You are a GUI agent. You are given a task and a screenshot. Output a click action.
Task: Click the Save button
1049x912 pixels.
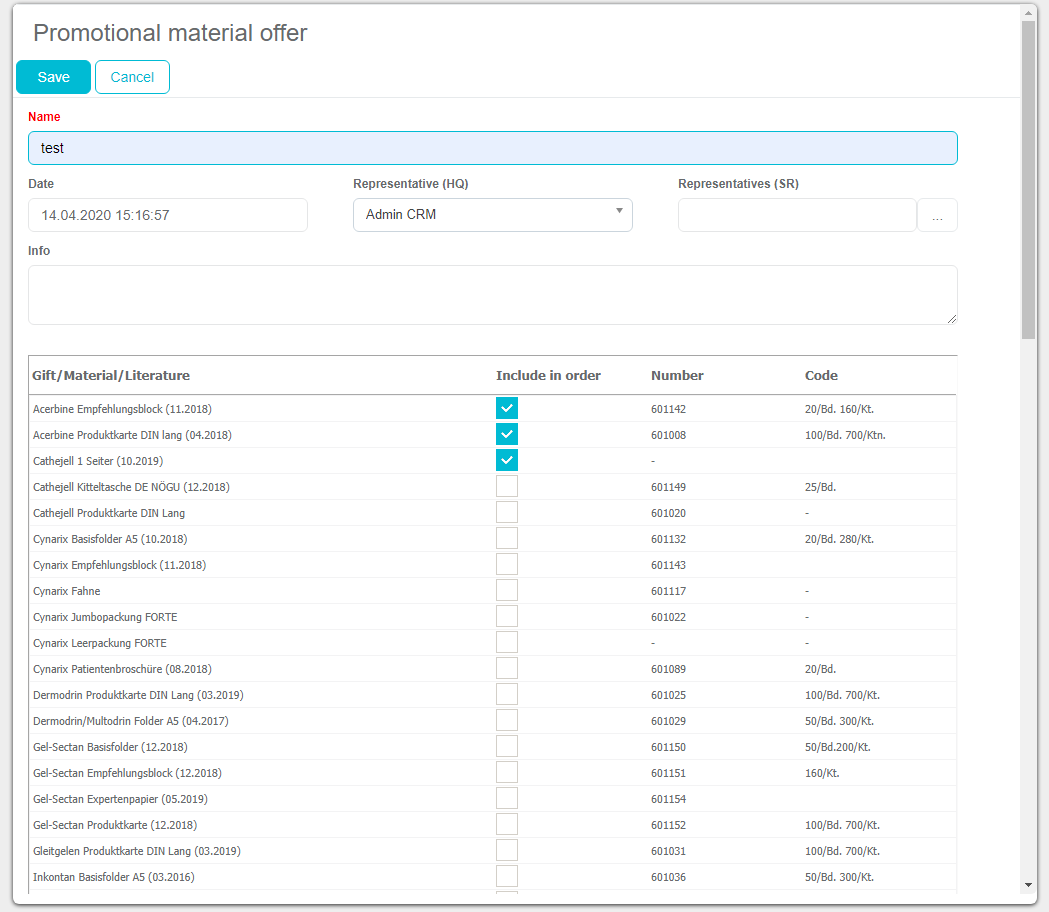53,77
